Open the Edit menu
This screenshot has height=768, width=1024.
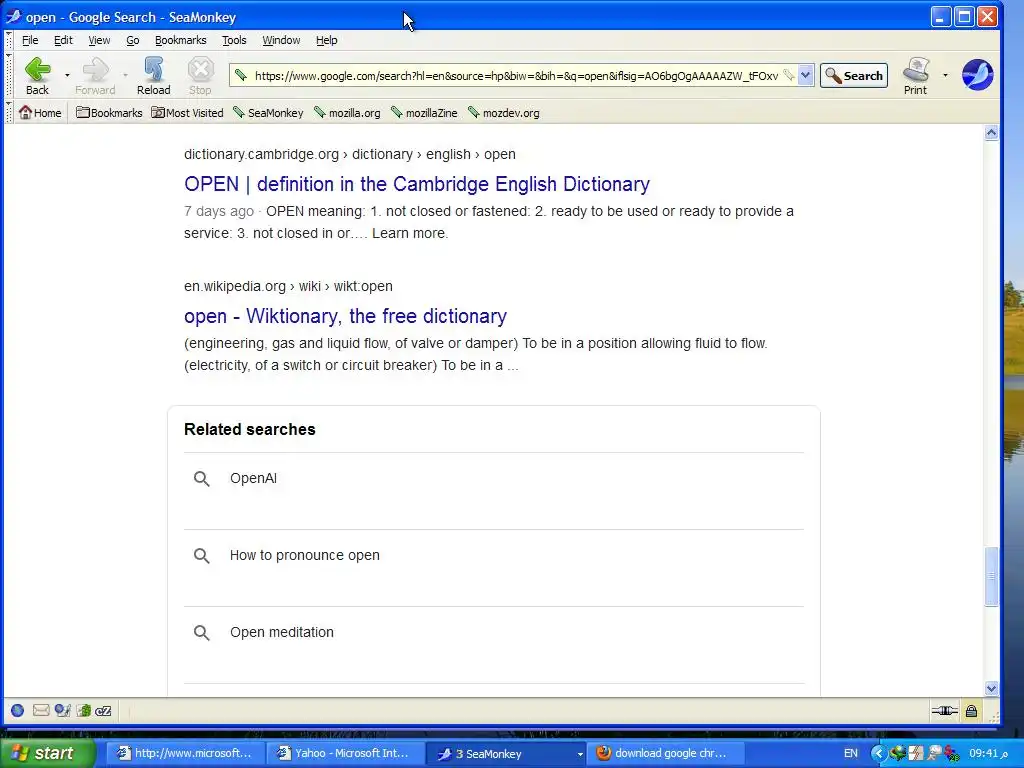click(x=63, y=40)
